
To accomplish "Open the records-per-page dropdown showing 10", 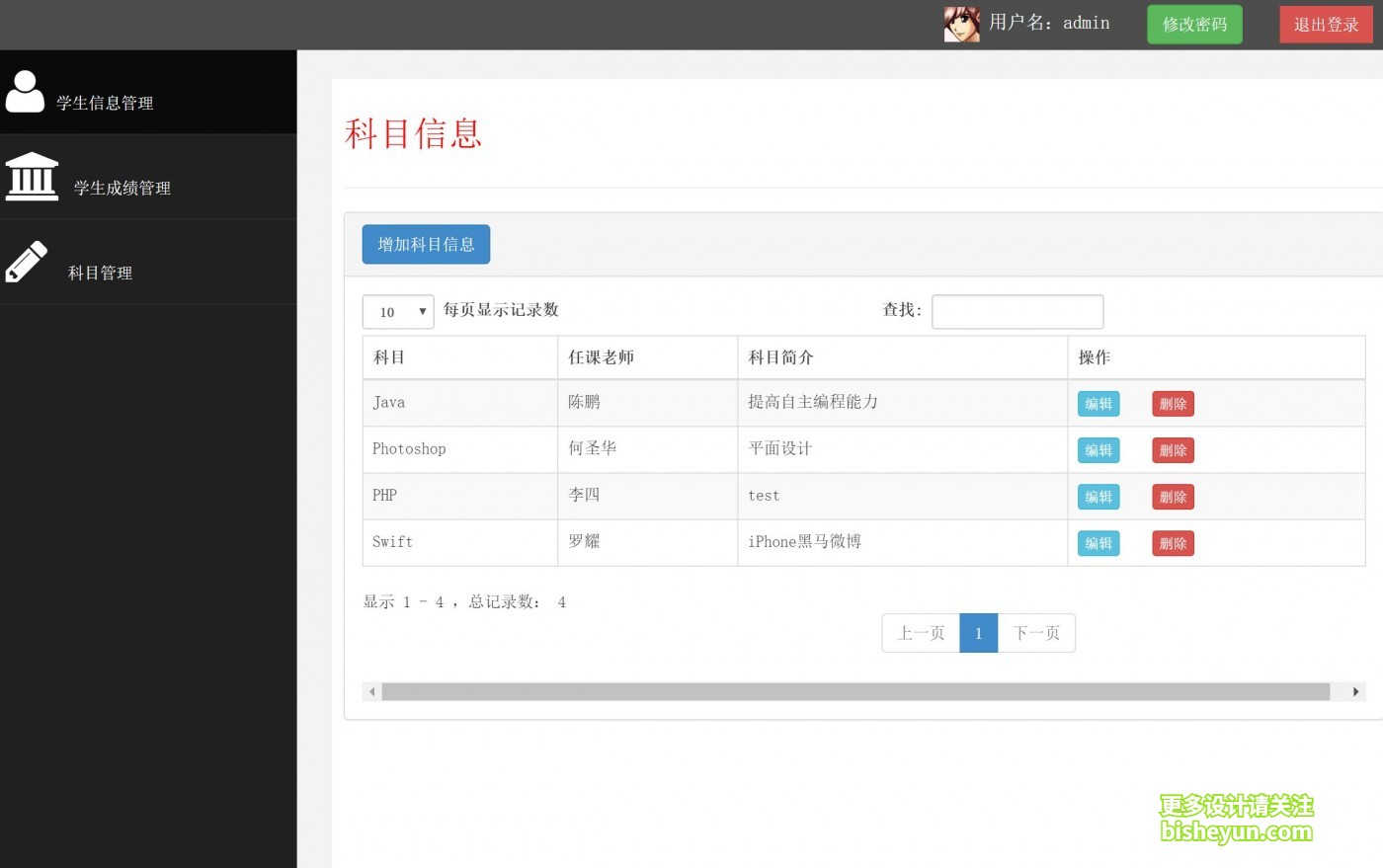I will pyautogui.click(x=398, y=311).
